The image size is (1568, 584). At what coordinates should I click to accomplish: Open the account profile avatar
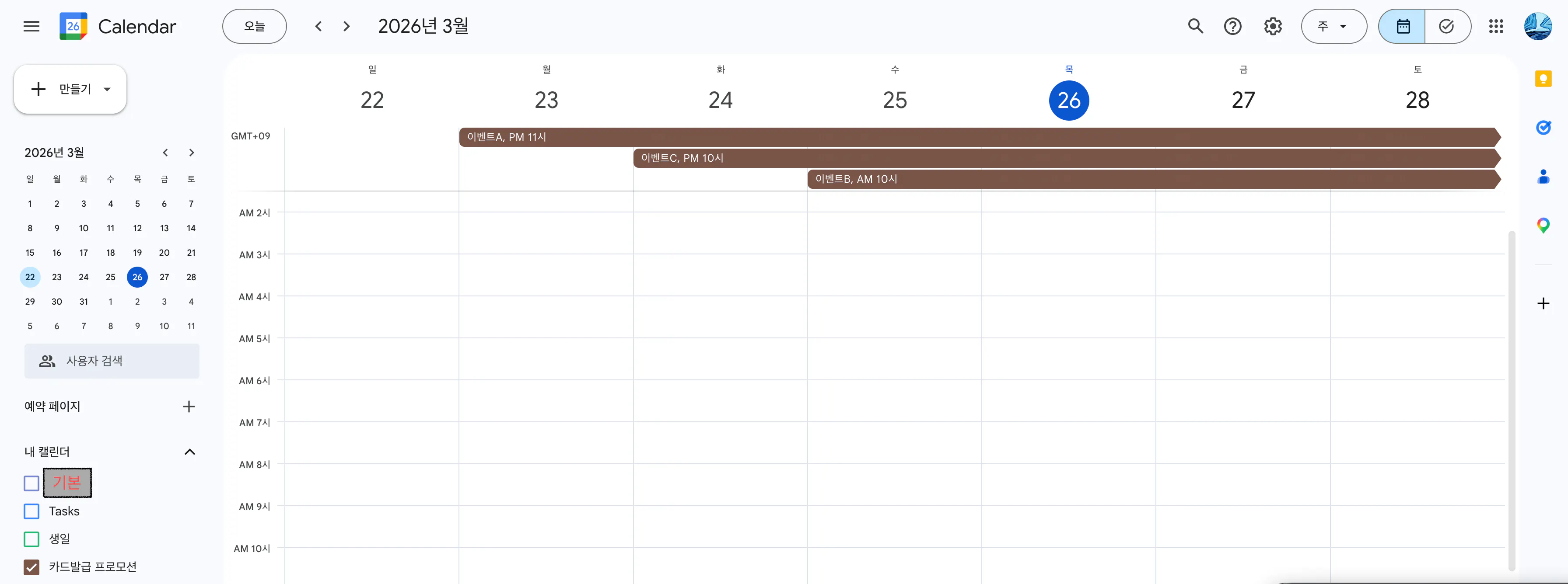(x=1537, y=26)
